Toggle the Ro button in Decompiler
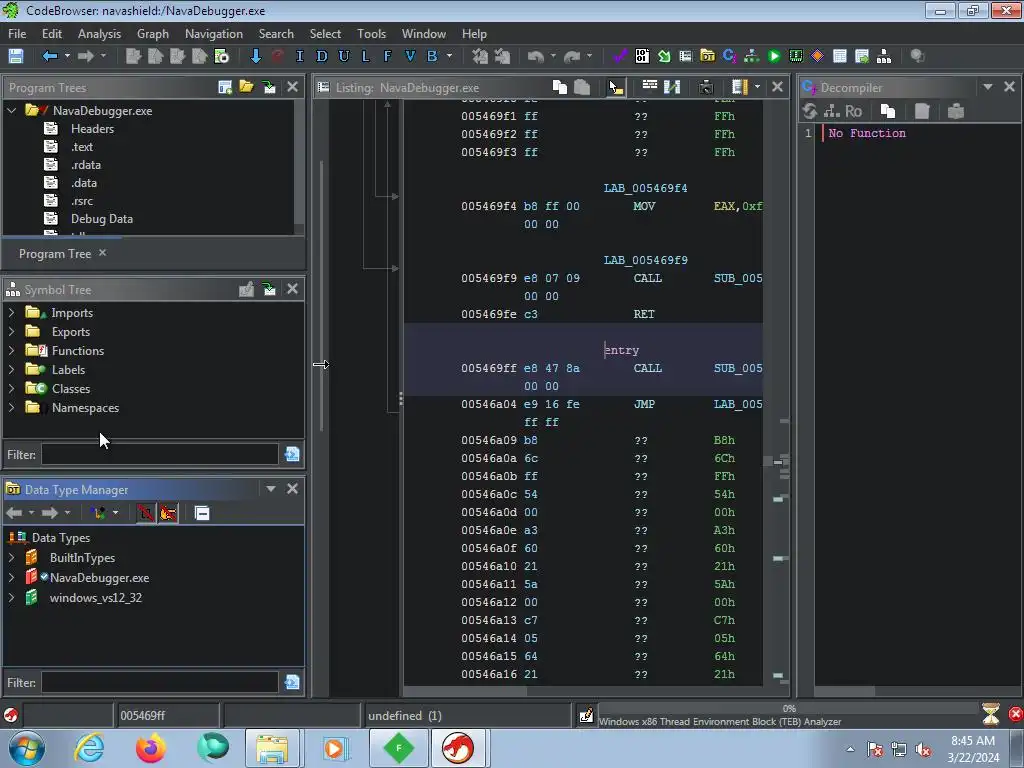The image size is (1024, 768). coord(854,111)
